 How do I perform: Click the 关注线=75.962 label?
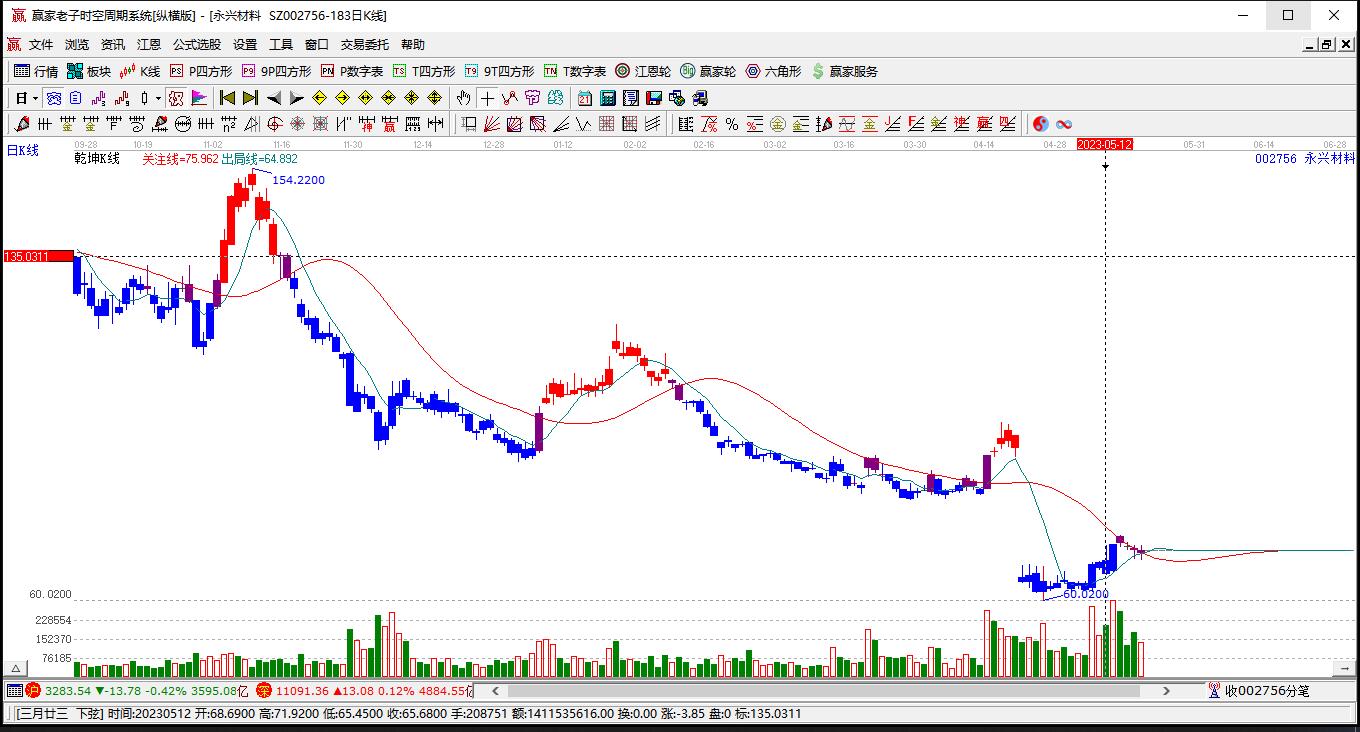click(180, 159)
